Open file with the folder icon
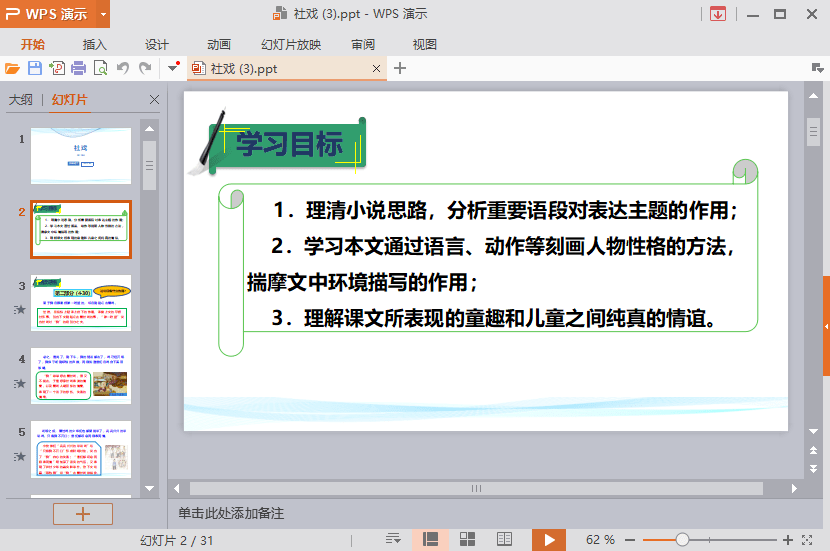 (x=12, y=68)
